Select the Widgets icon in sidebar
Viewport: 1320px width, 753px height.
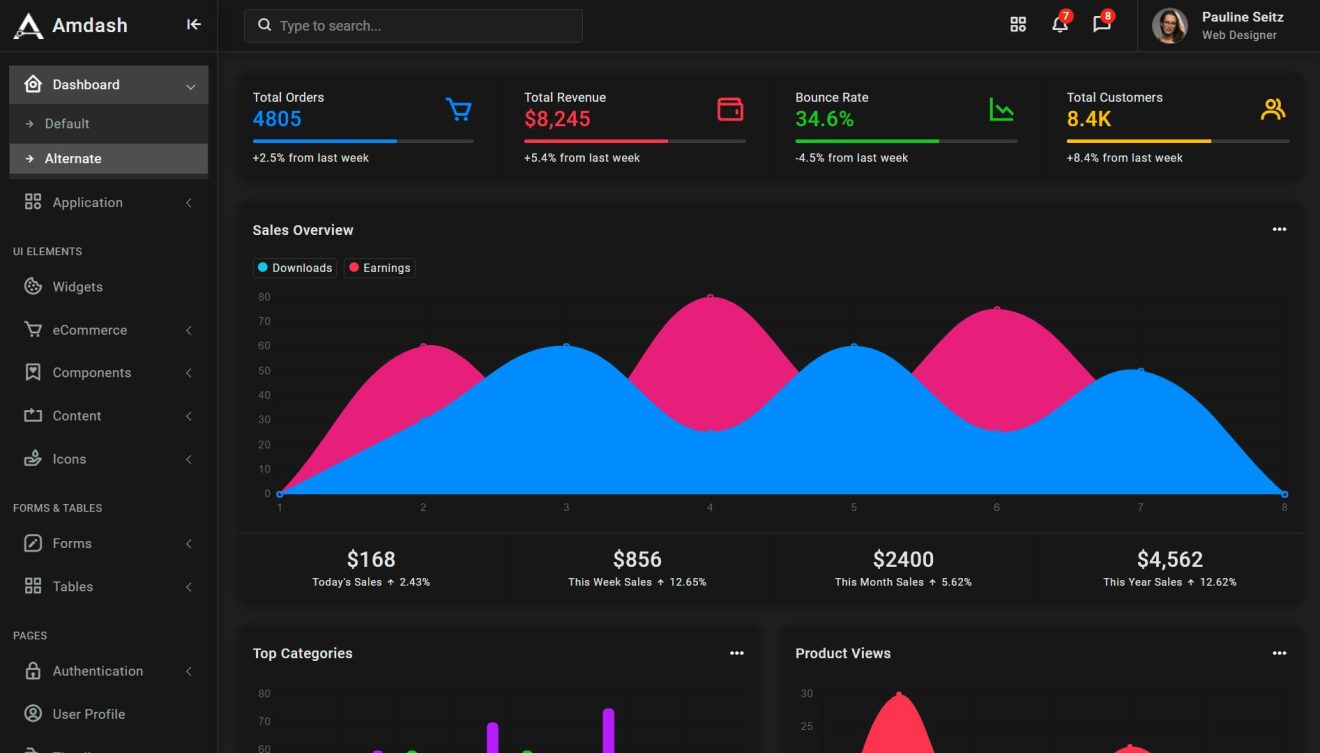pyautogui.click(x=33, y=286)
